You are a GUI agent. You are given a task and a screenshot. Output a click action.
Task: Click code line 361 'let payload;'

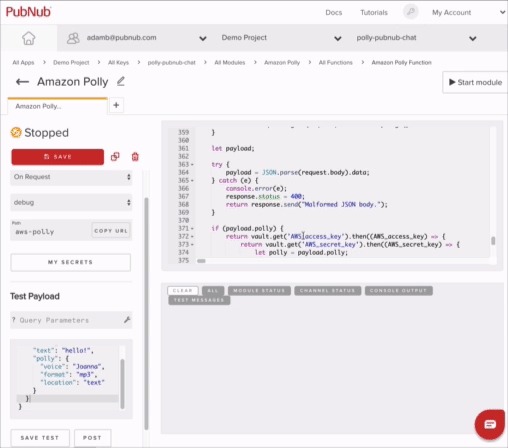[x=233, y=148]
